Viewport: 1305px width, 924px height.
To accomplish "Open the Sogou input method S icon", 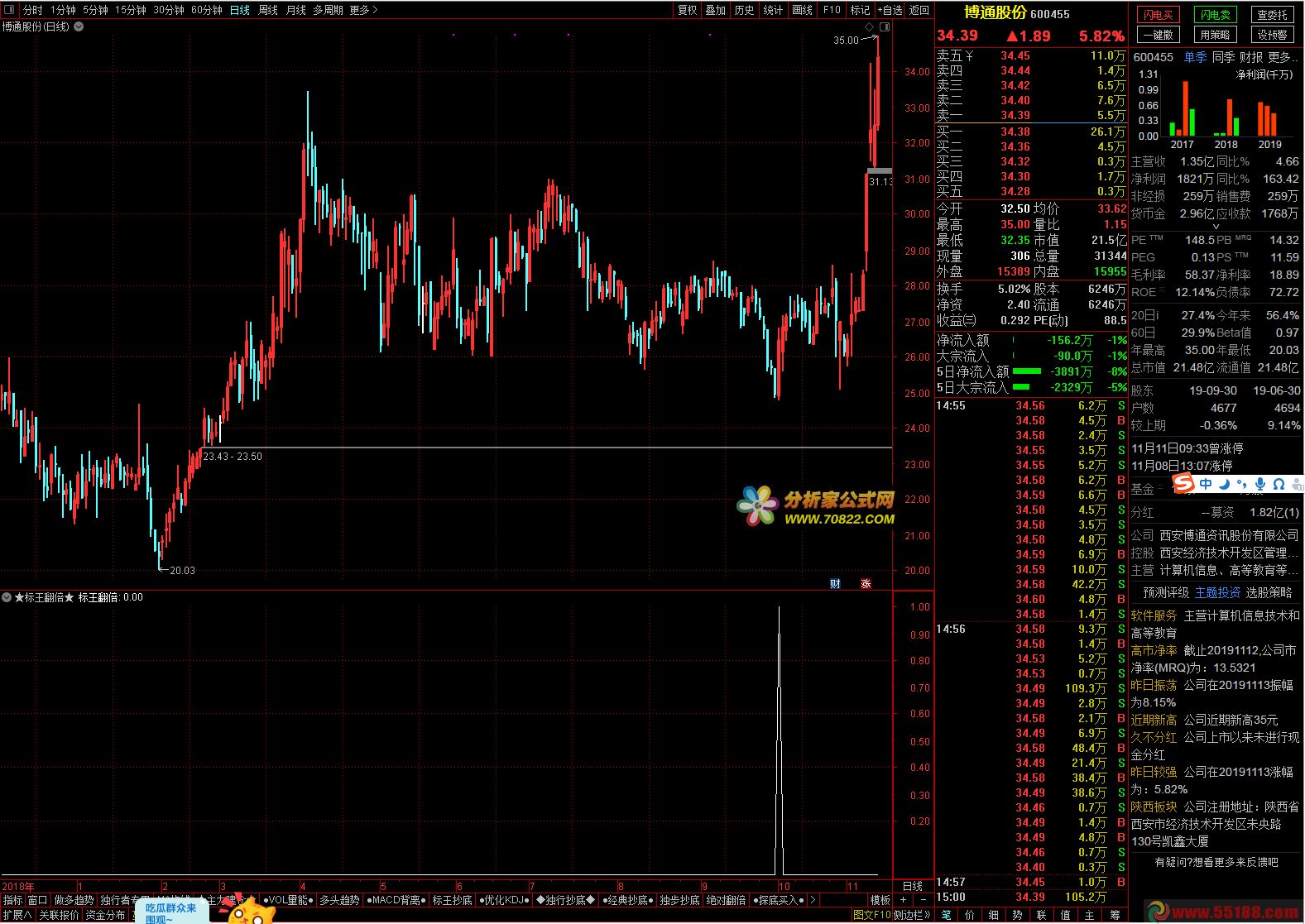I will 1184,484.
